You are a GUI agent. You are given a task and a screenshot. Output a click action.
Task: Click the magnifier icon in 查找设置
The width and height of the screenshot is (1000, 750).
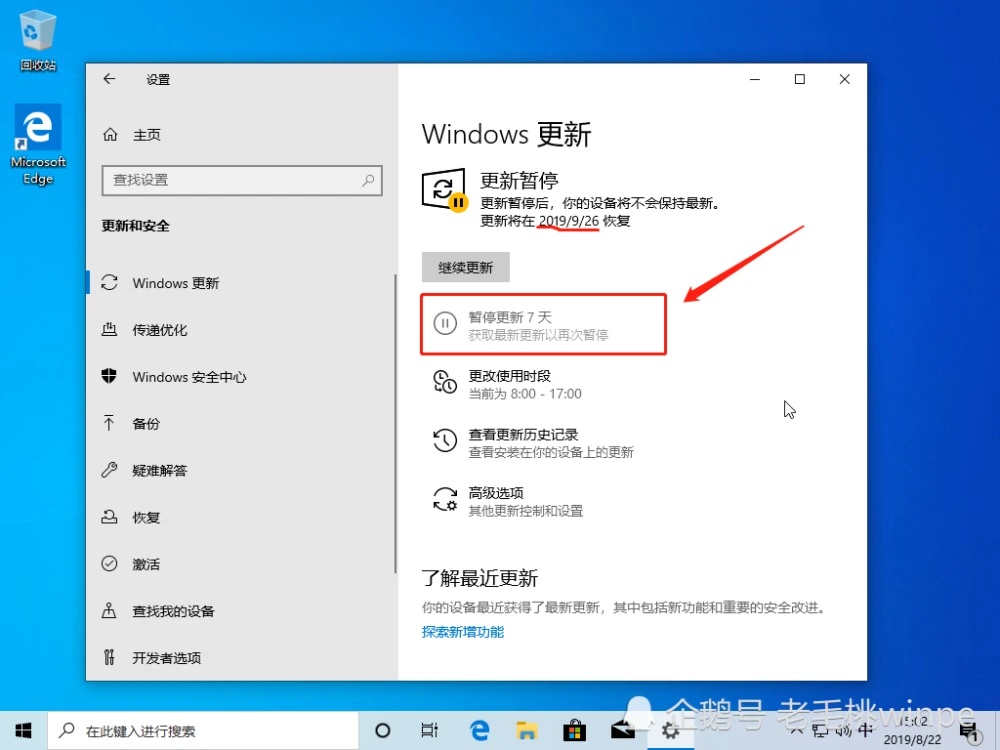pos(368,180)
